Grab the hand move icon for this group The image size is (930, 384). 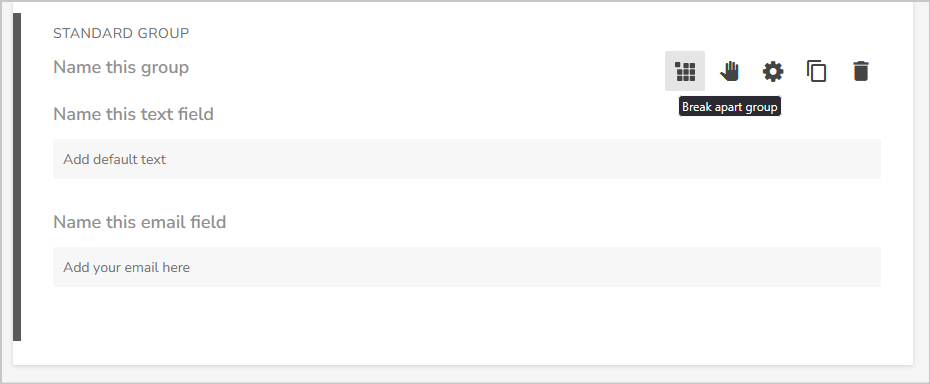pyautogui.click(x=729, y=71)
